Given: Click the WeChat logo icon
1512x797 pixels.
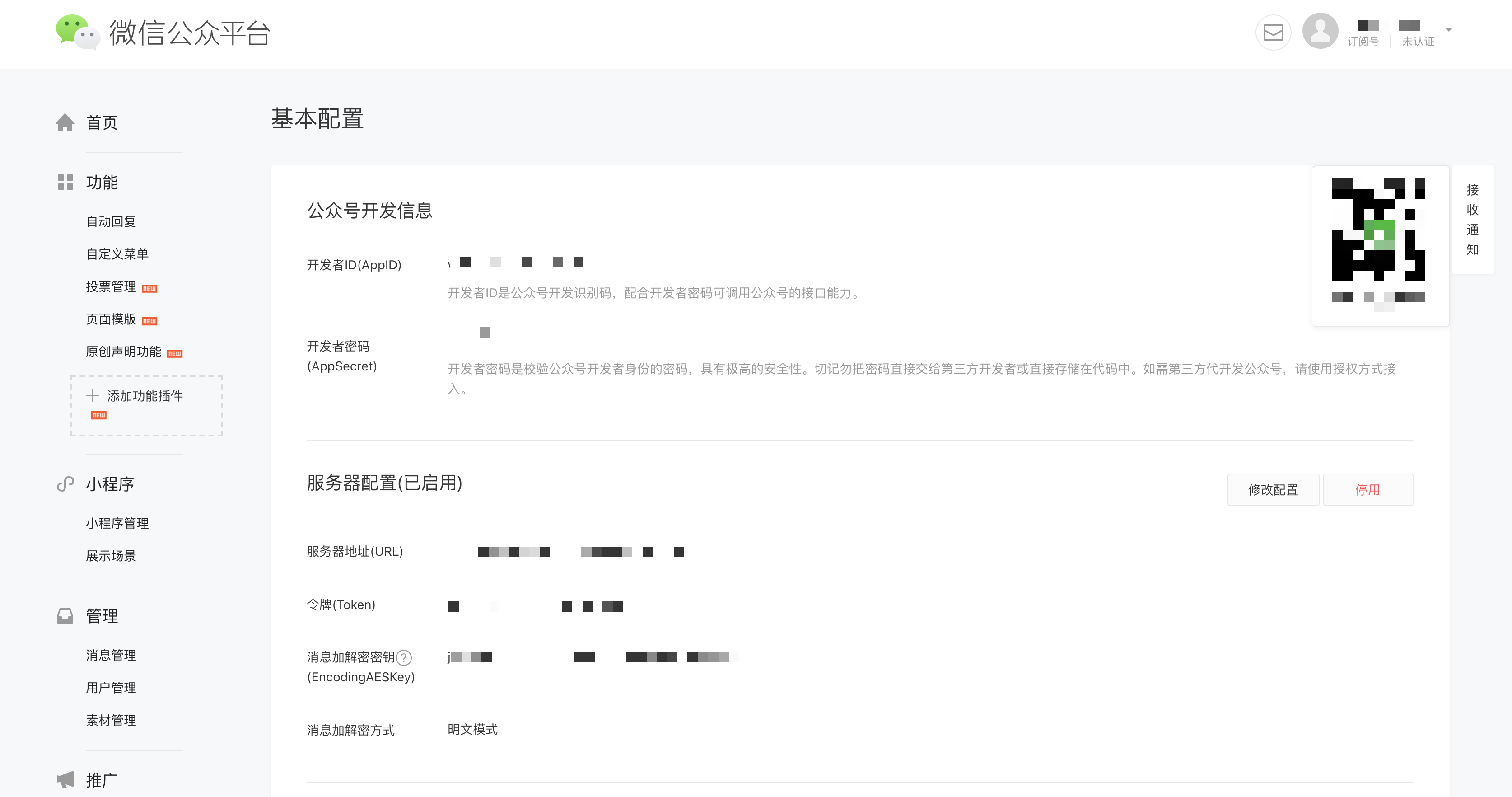Looking at the screenshot, I should click(78, 32).
